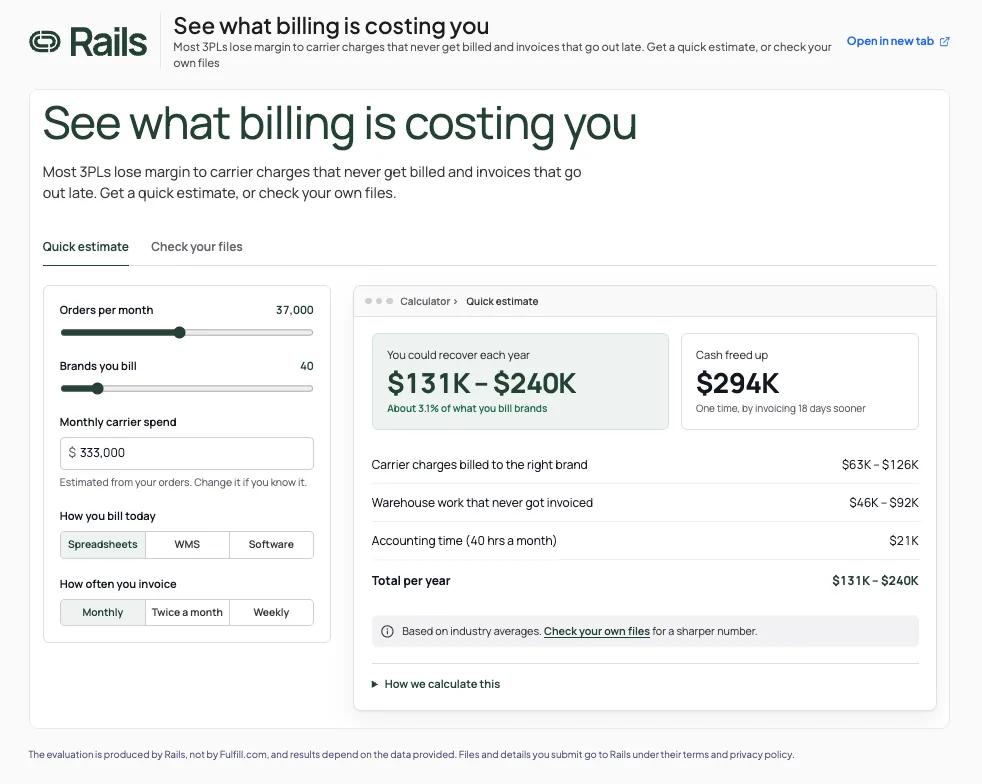The width and height of the screenshot is (982, 784).
Task: Click the Warehouse work that never got invoiced row
Action: coord(645,503)
